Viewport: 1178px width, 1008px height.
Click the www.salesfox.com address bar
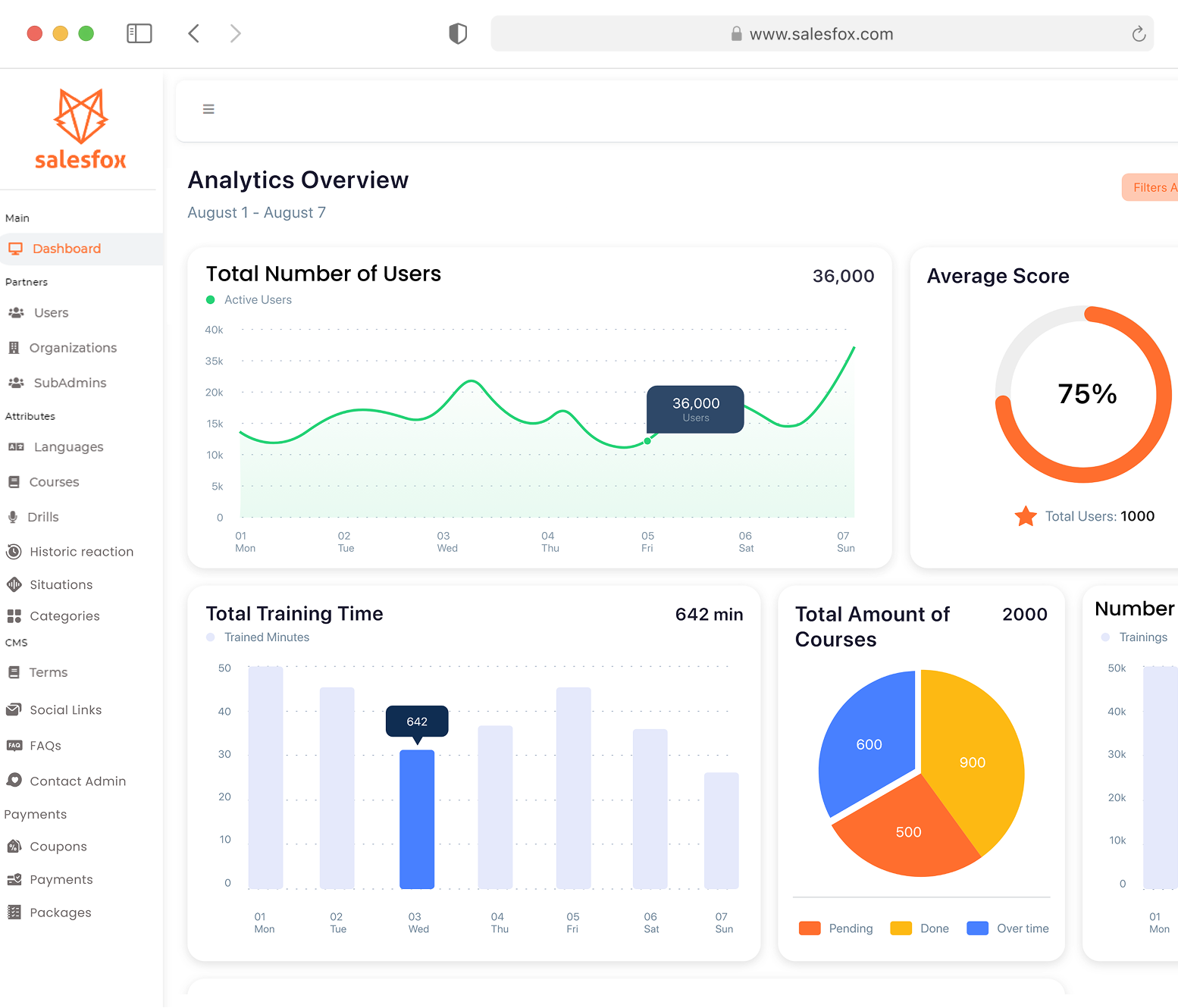(x=822, y=34)
